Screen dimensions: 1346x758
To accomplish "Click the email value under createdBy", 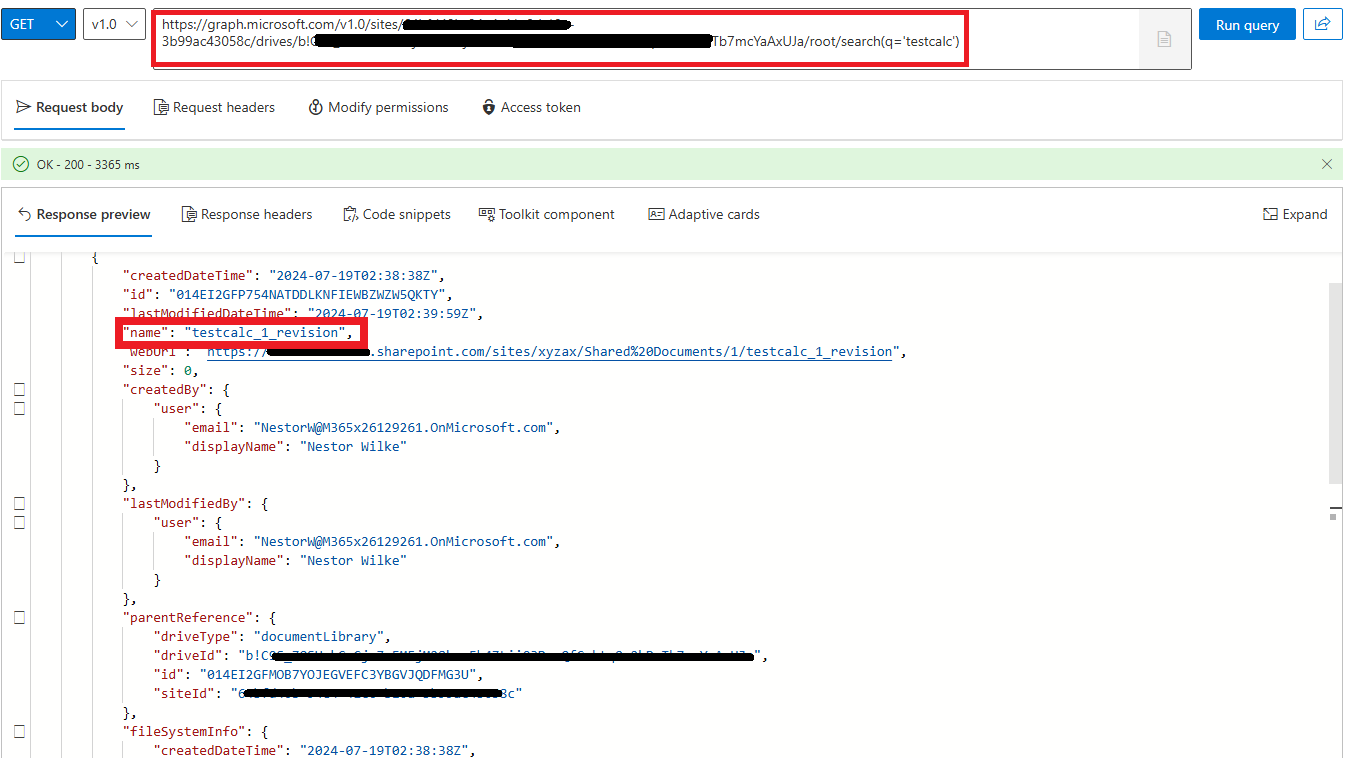I will tap(403, 427).
